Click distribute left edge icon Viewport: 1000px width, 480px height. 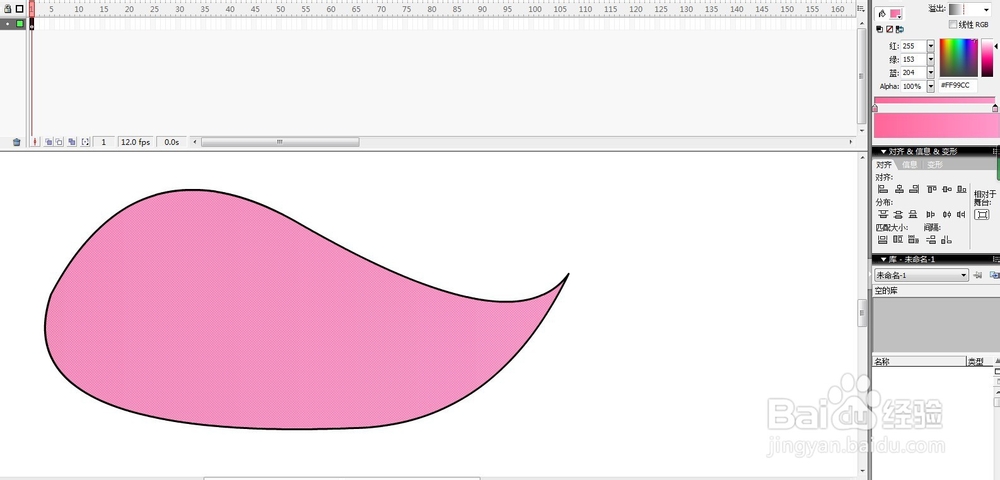[931, 215]
